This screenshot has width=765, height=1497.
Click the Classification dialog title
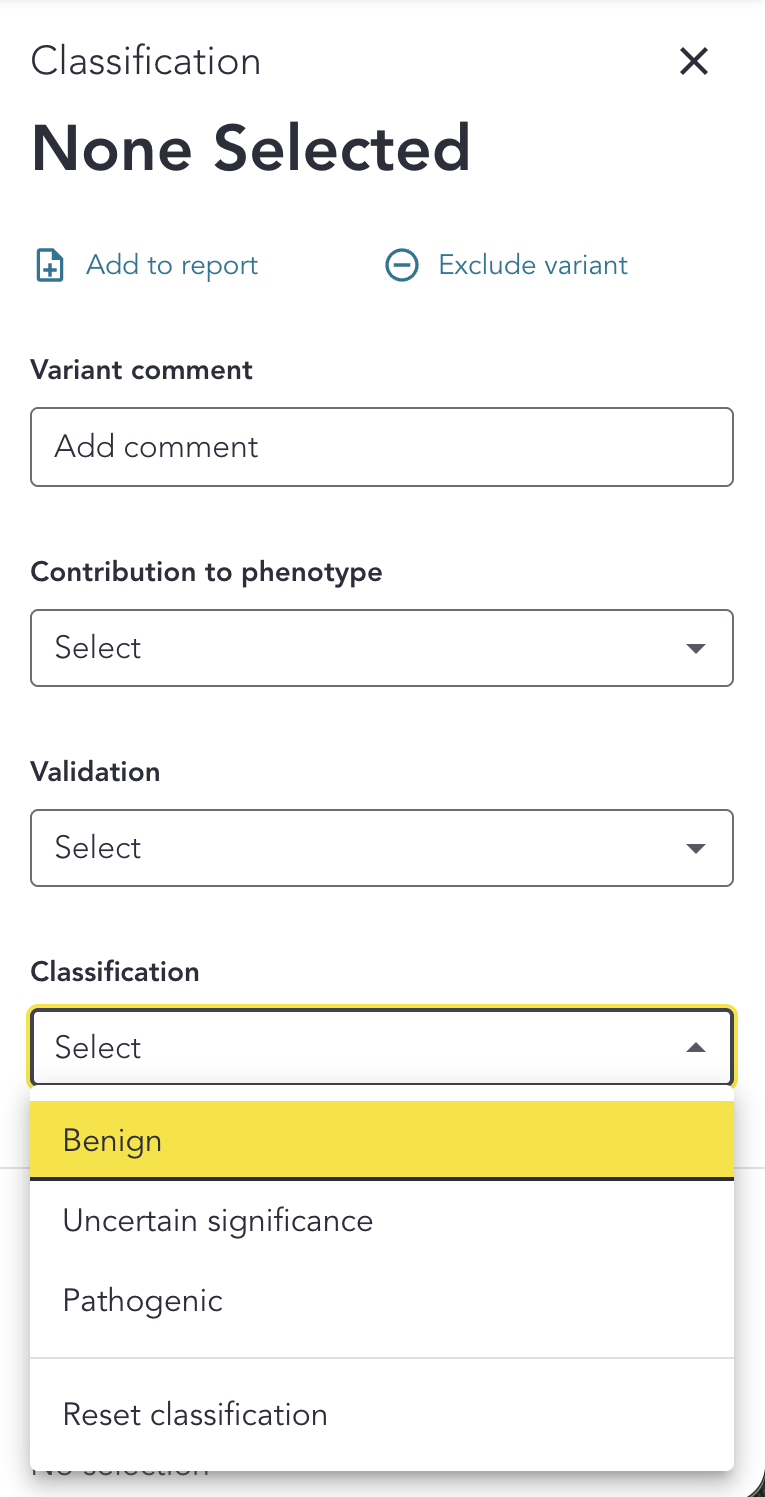click(145, 61)
